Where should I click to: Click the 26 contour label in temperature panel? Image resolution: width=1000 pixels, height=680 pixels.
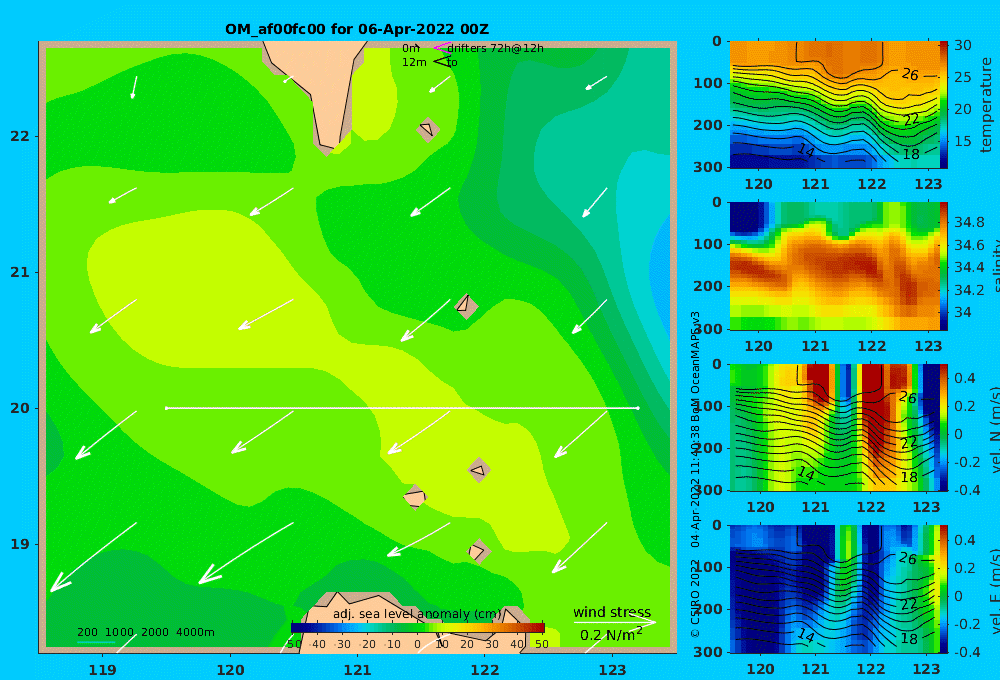[910, 75]
